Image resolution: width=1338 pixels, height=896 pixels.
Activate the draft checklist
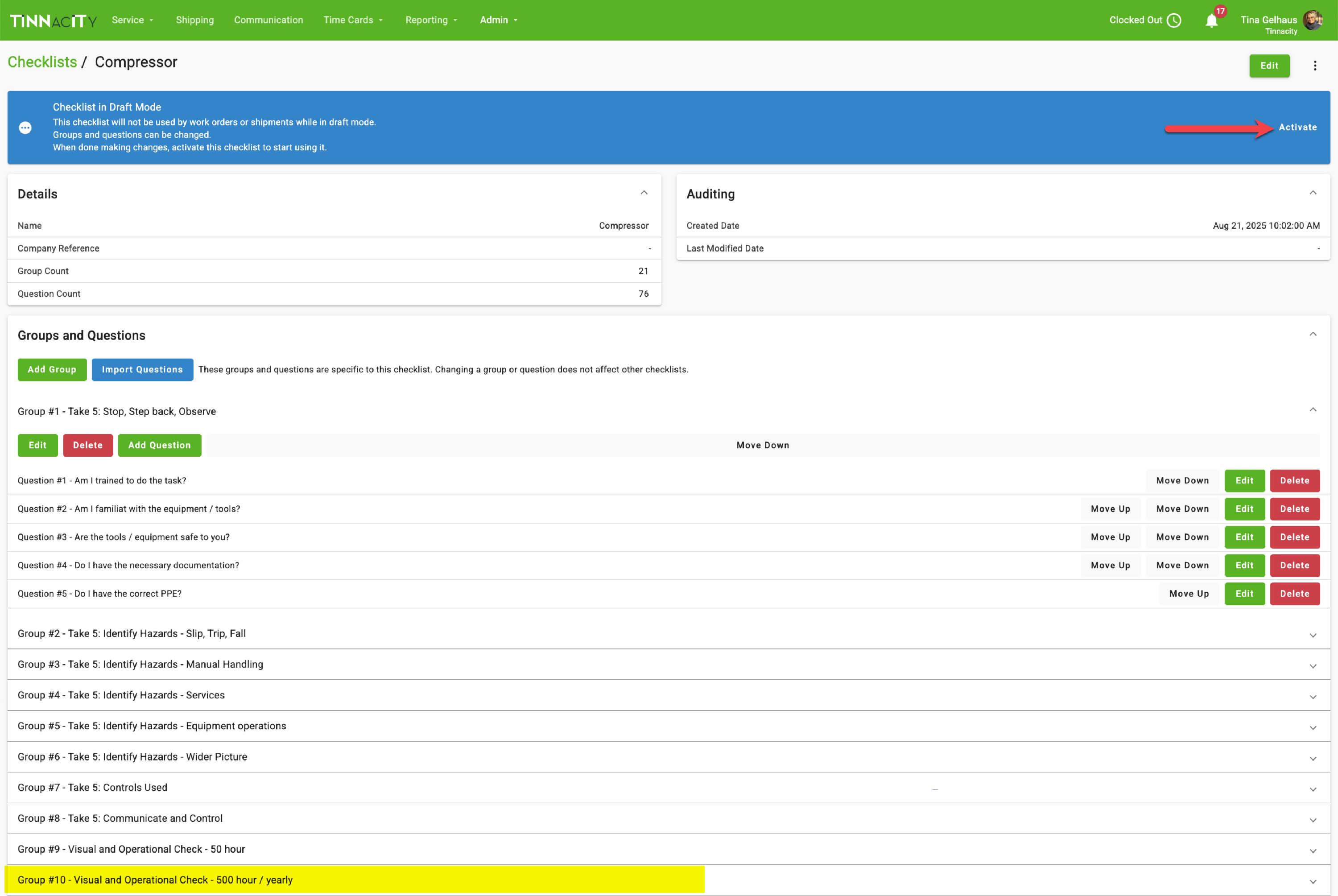coord(1297,128)
